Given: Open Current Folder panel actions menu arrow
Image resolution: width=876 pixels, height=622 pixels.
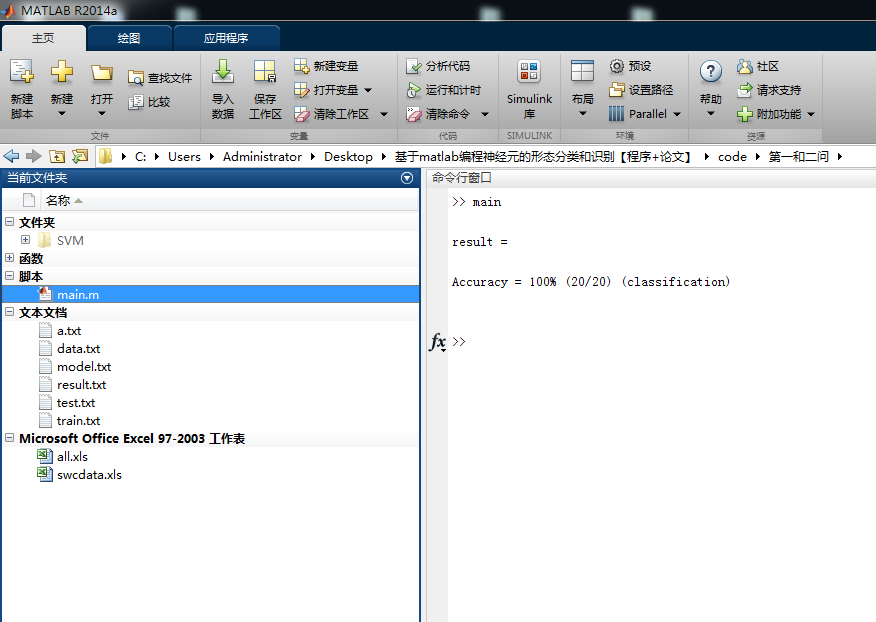Looking at the screenshot, I should 407,178.
